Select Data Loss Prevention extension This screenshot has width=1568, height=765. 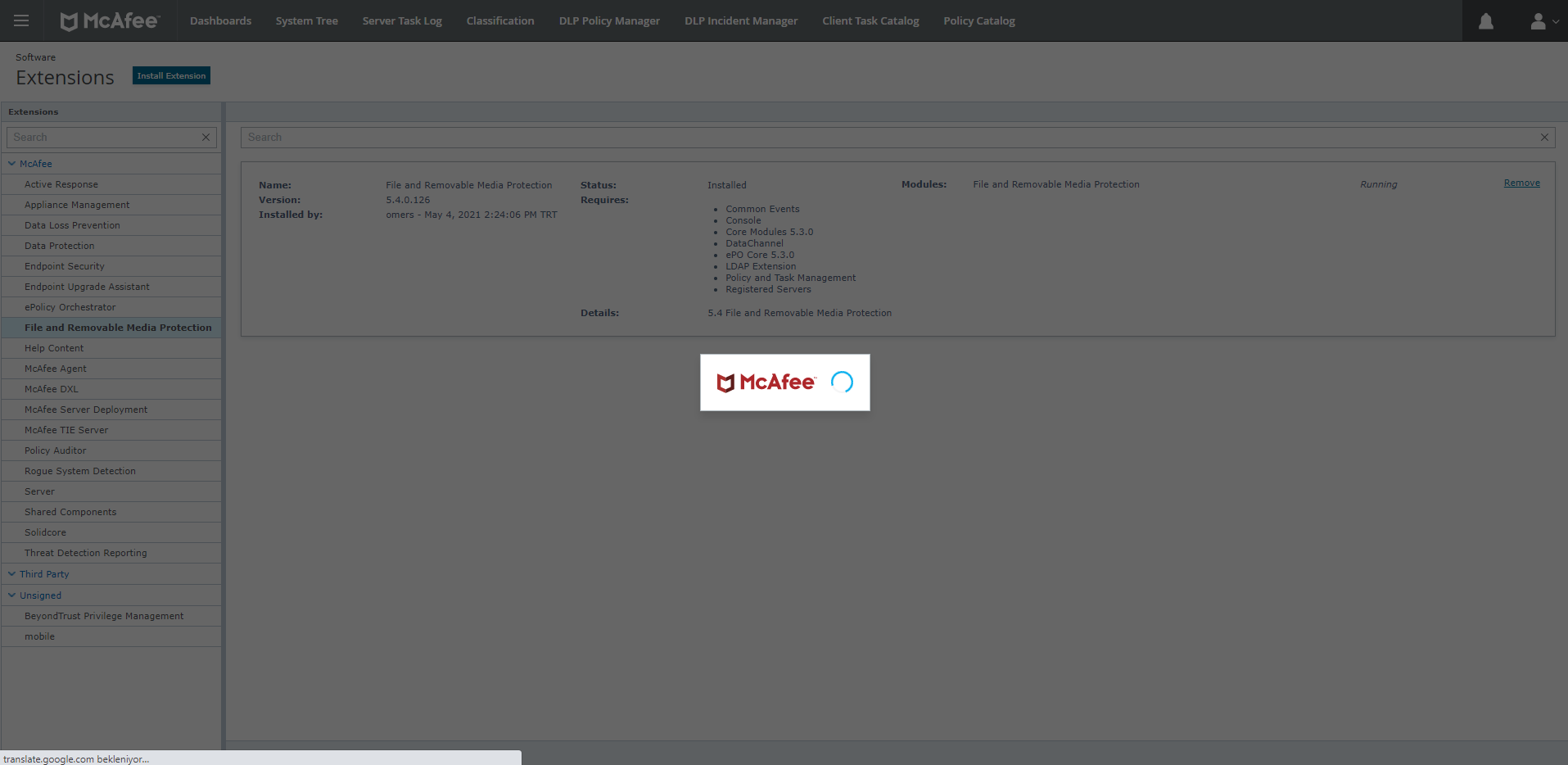111,225
